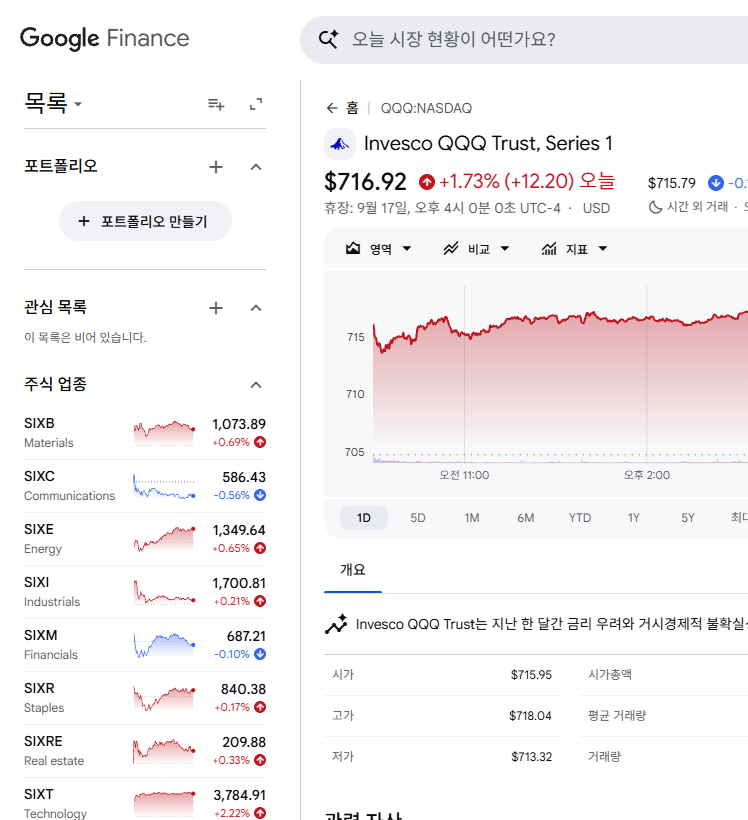Open SIXT Technology sector
This screenshot has height=820, width=748.
145,800
